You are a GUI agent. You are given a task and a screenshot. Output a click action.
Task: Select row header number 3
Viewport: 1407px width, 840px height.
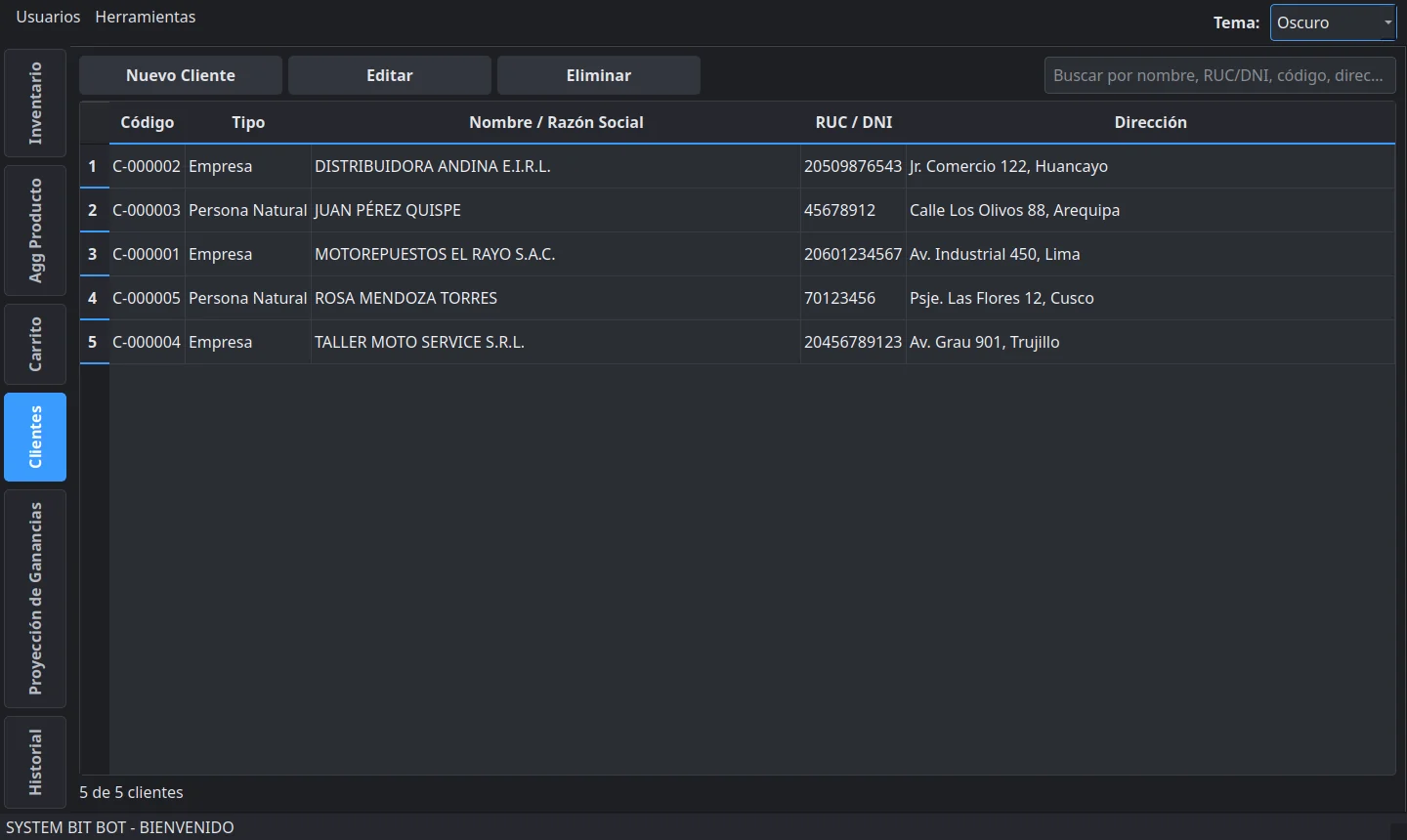pos(94,254)
